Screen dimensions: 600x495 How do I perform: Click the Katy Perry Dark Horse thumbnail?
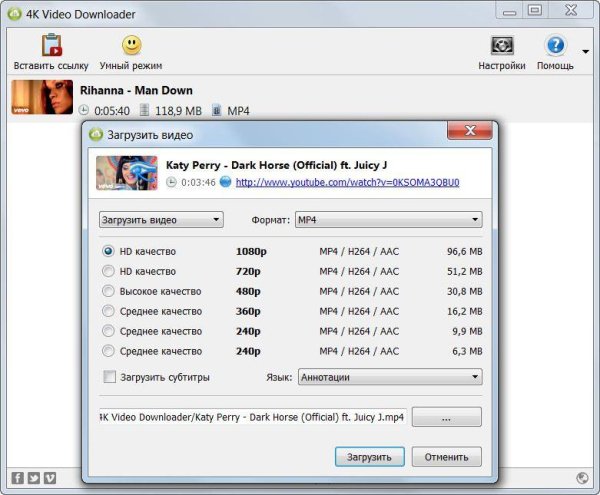(127, 173)
